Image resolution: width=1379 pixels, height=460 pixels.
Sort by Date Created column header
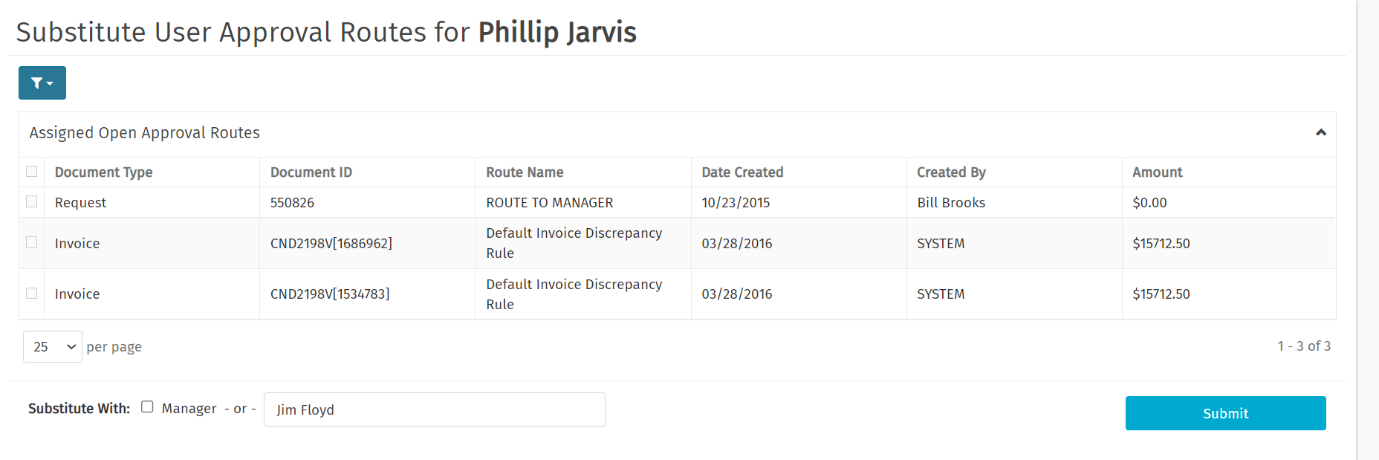tap(742, 172)
